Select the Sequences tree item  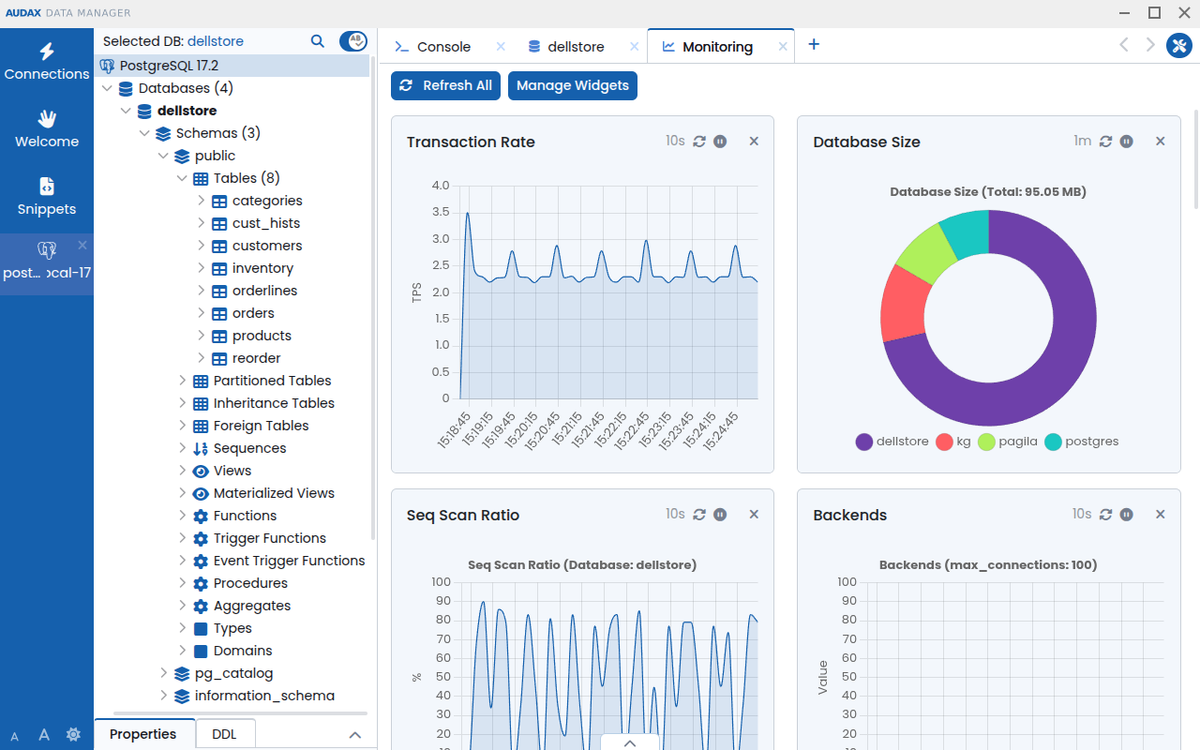pos(250,448)
